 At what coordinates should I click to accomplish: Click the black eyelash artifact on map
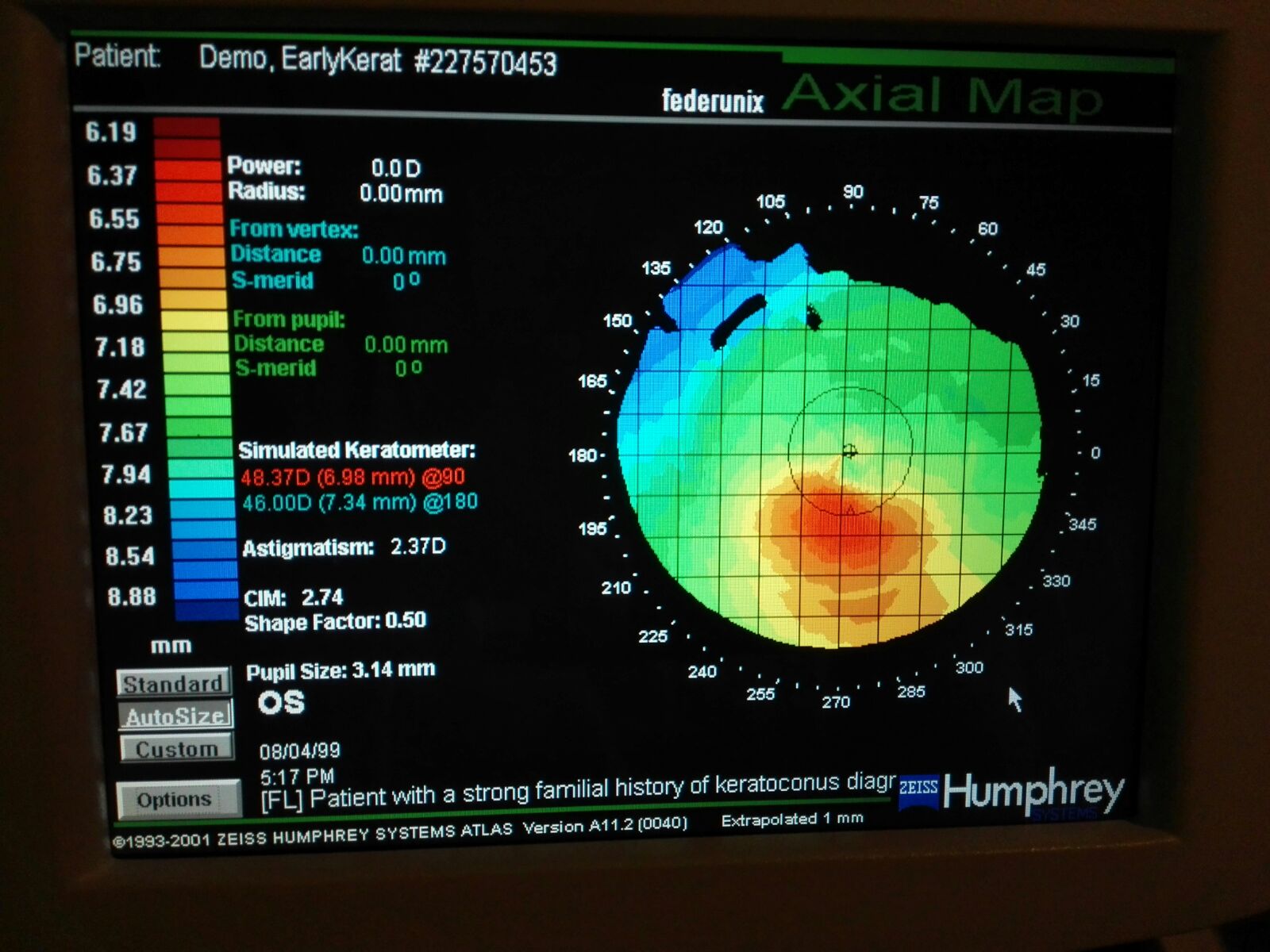737,321
